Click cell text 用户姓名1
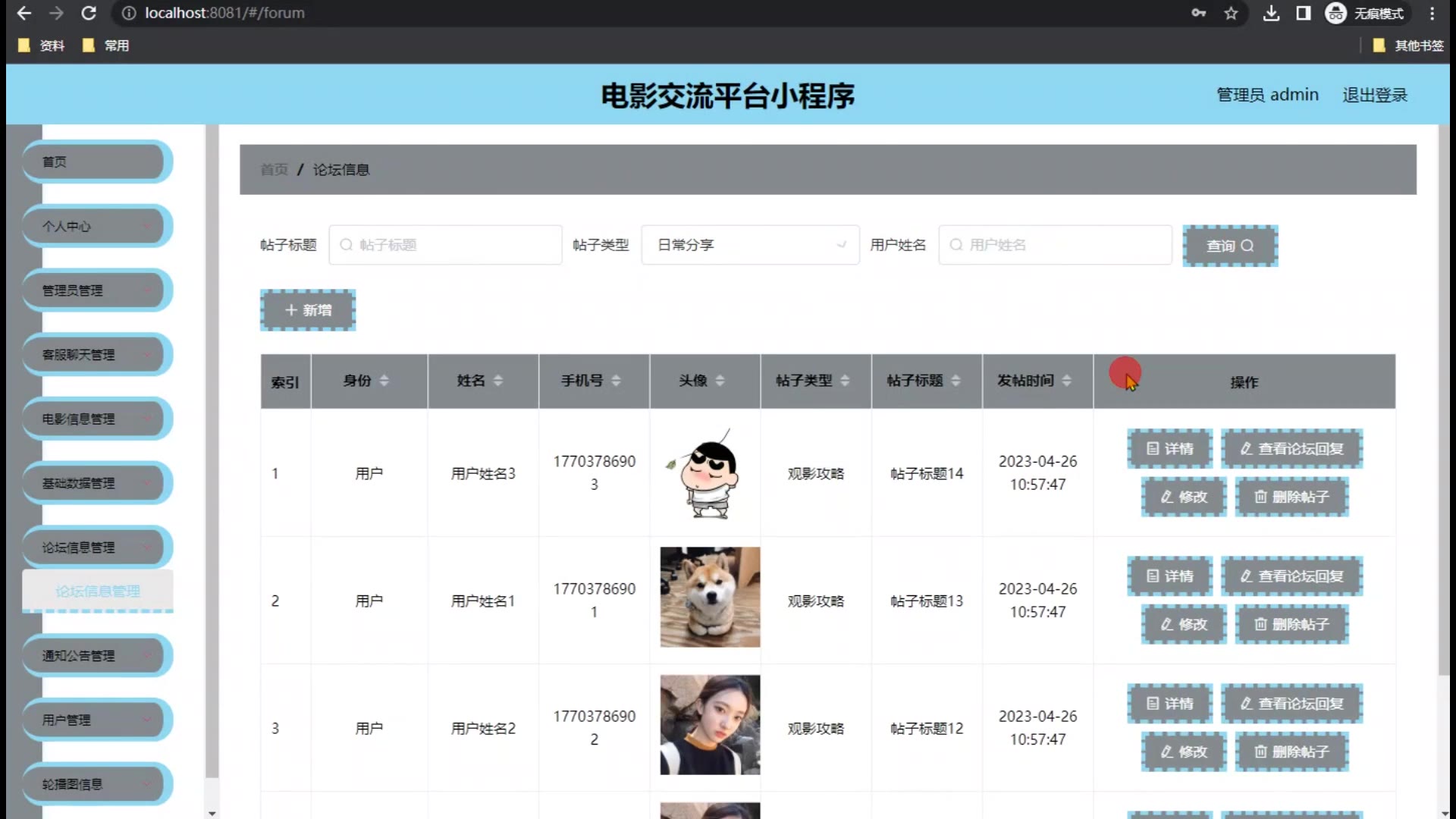The image size is (1456, 819). coord(483,601)
